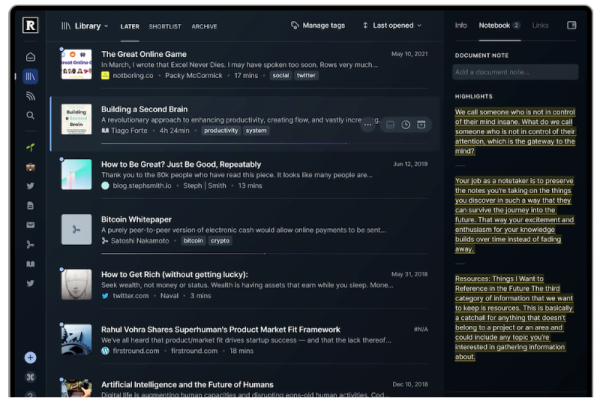Open the email envelope icon in sidebar
Viewport: 600px width, 401px height.
point(31,225)
